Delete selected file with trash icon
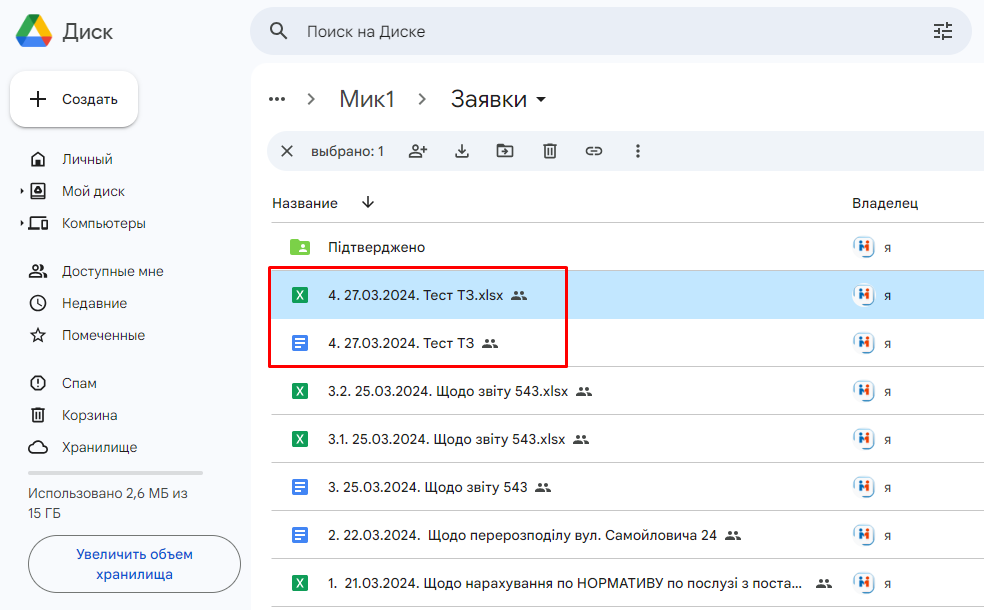This screenshot has width=984, height=610. [x=550, y=151]
